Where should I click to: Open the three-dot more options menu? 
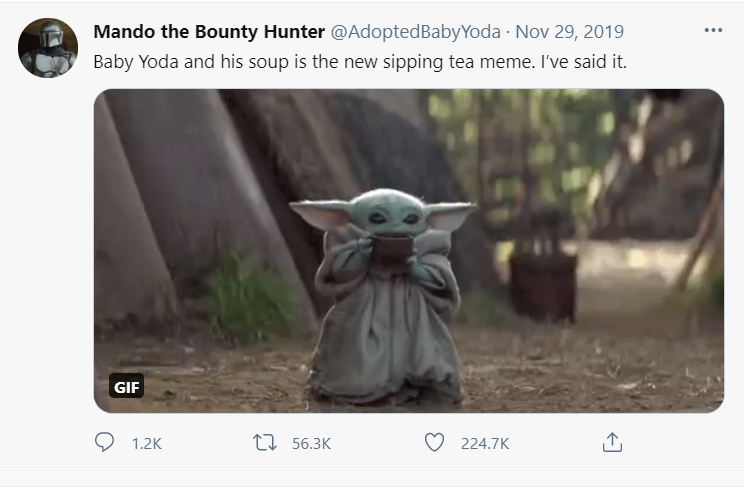[712, 30]
